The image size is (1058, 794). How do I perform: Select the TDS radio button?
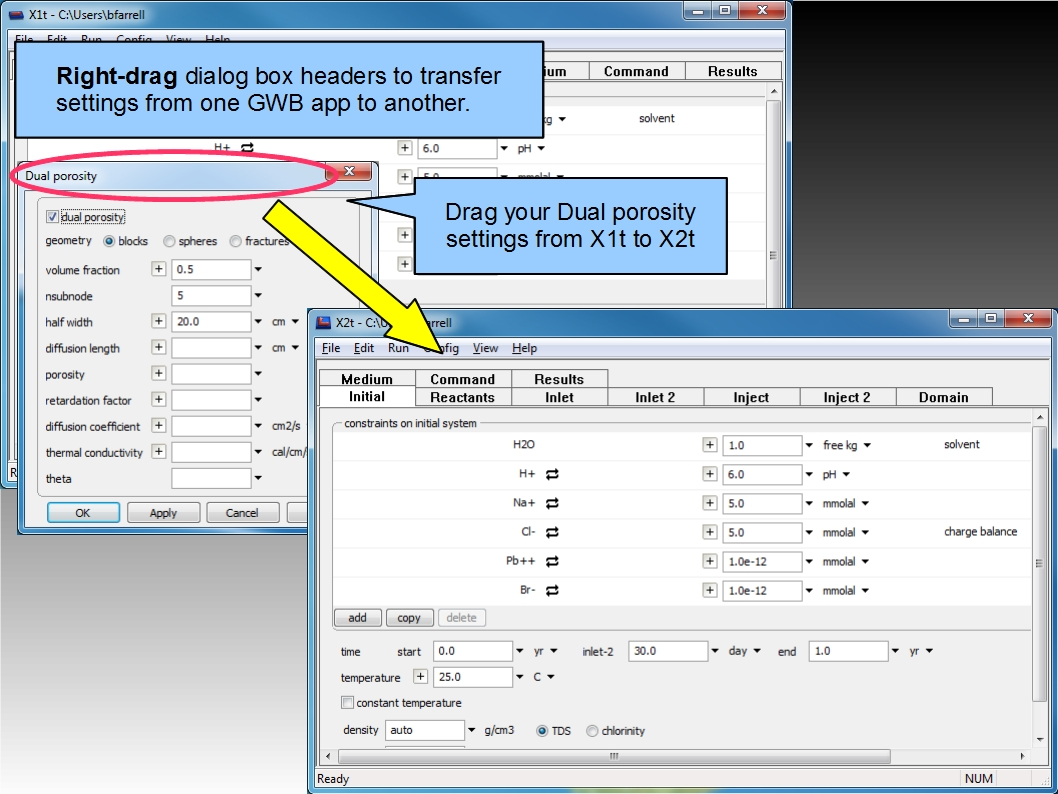click(x=542, y=731)
